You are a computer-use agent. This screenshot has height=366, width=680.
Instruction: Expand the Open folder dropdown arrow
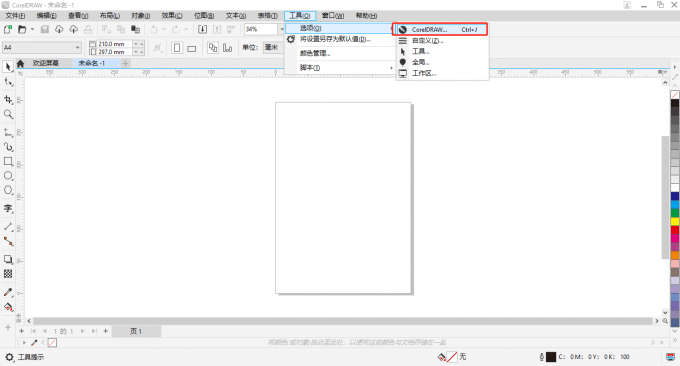[x=32, y=29]
